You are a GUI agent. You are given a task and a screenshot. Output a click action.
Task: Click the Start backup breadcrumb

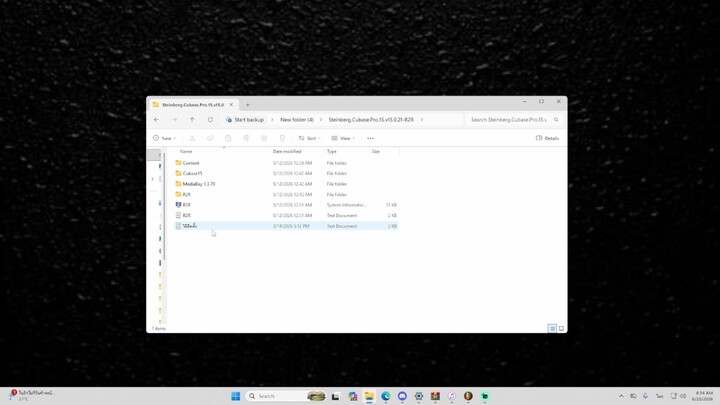pyautogui.click(x=245, y=119)
